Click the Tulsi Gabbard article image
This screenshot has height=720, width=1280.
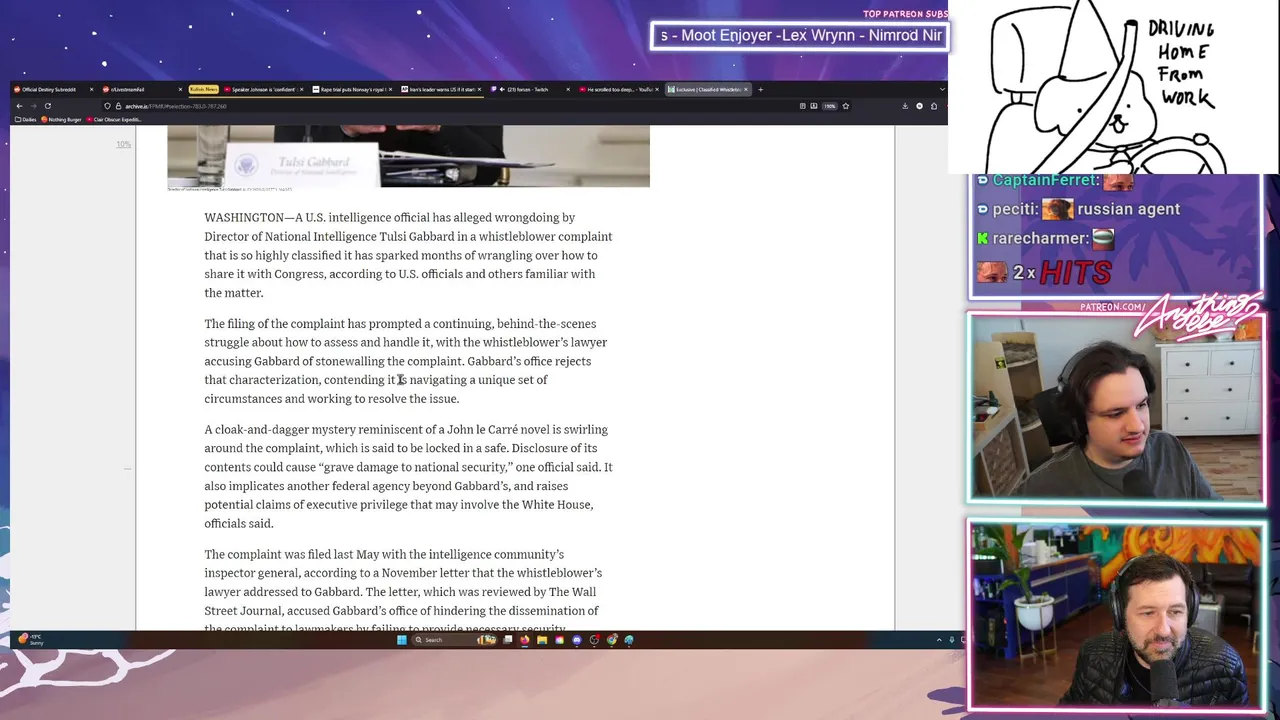click(408, 156)
